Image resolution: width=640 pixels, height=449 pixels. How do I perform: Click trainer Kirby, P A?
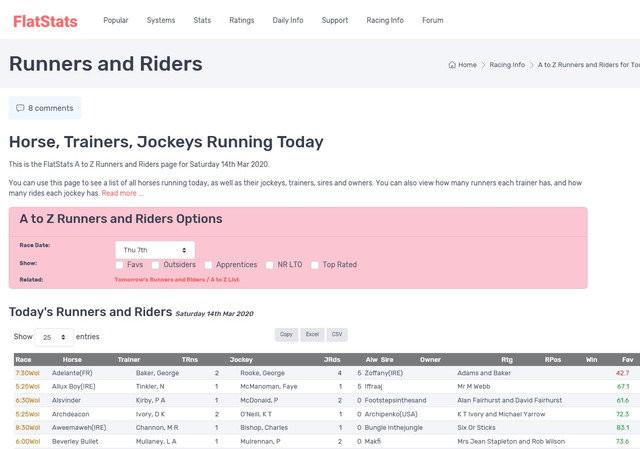coord(150,400)
